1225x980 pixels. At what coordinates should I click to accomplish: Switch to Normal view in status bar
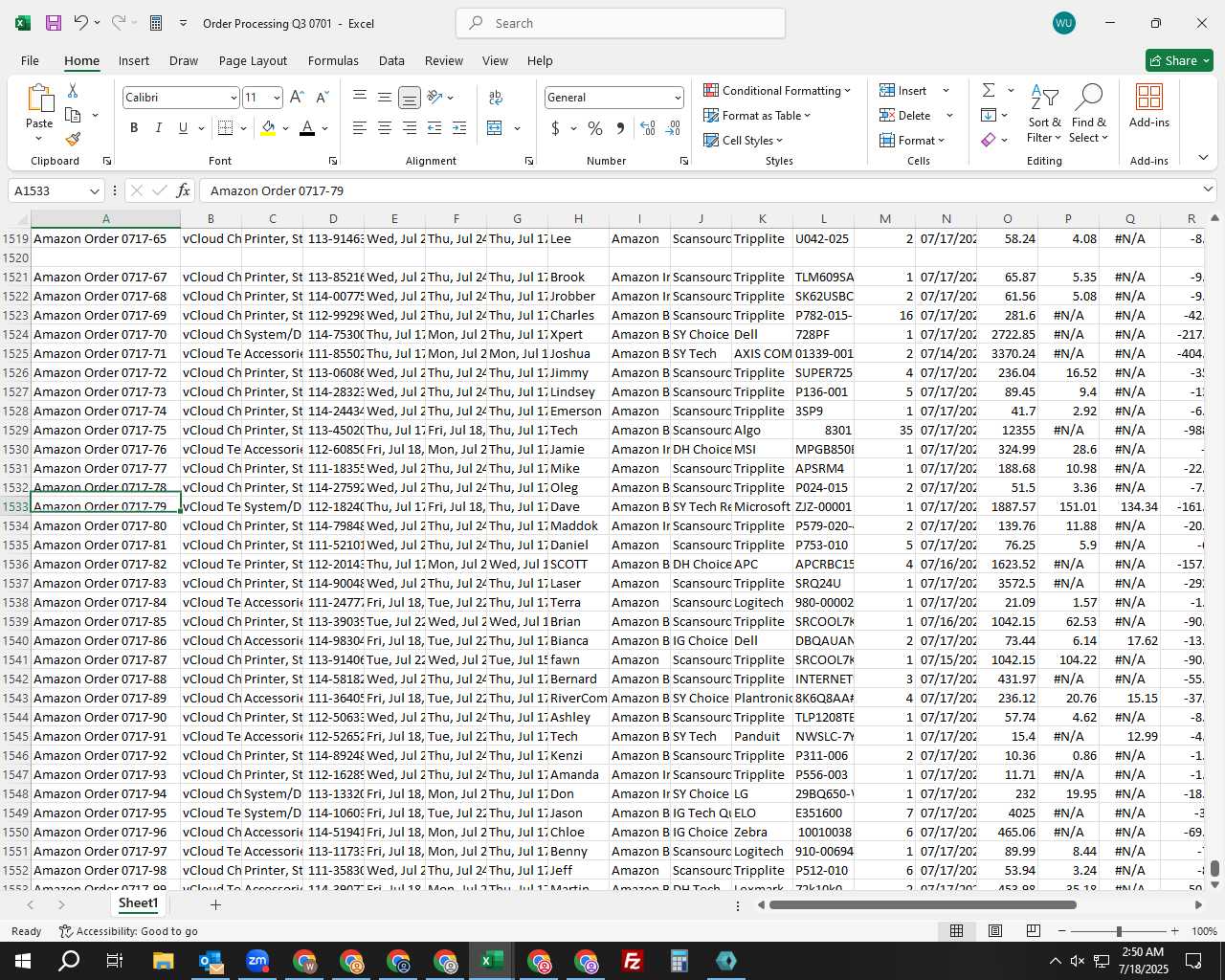956,931
